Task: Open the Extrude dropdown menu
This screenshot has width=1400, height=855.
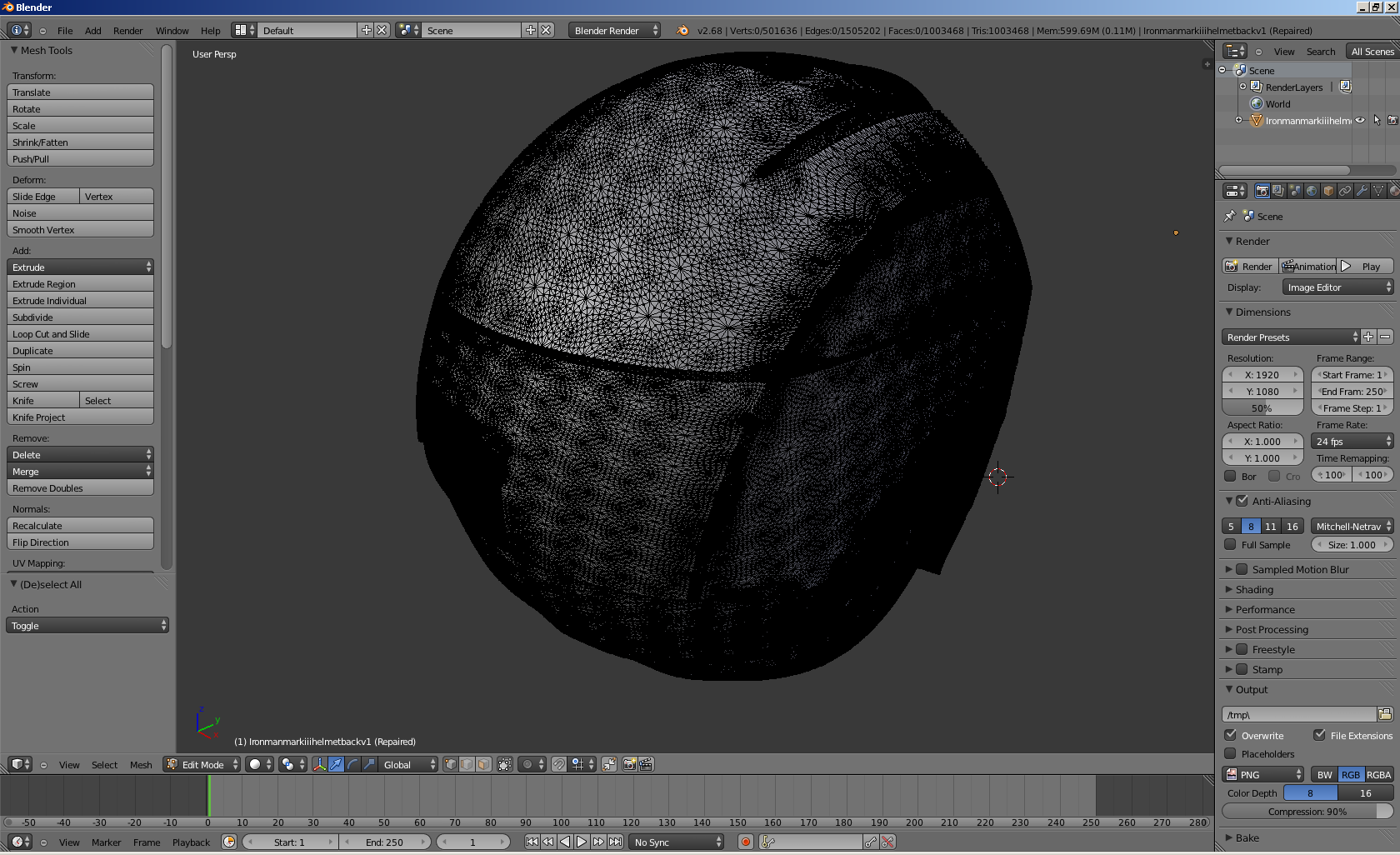Action: (x=80, y=267)
